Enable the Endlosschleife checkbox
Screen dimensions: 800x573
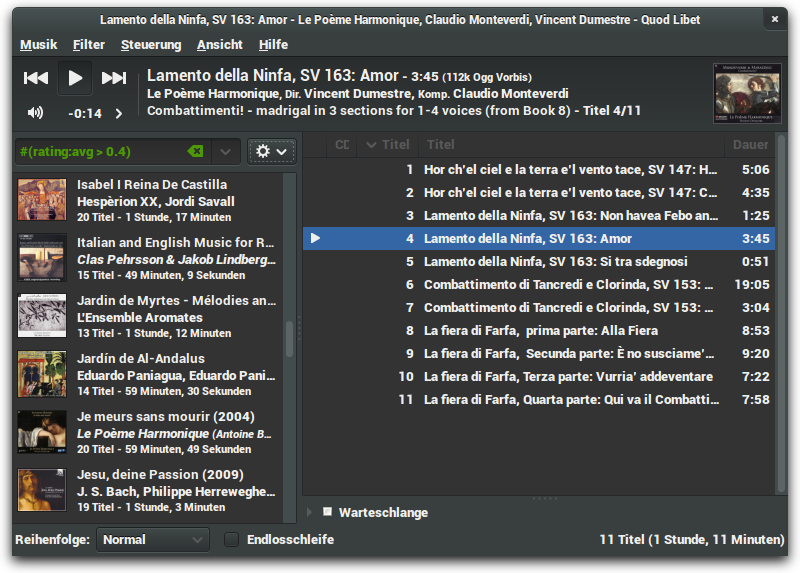point(232,539)
